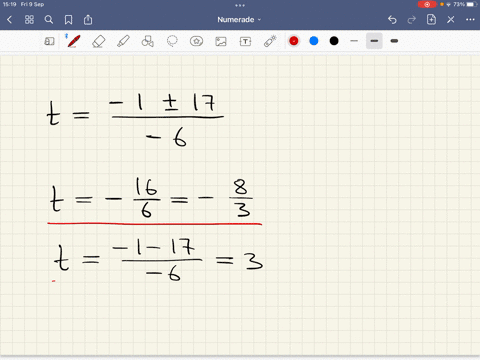Screen dimensions: 480x360
Task: Select the Shapes tool
Action: pos(147,41)
